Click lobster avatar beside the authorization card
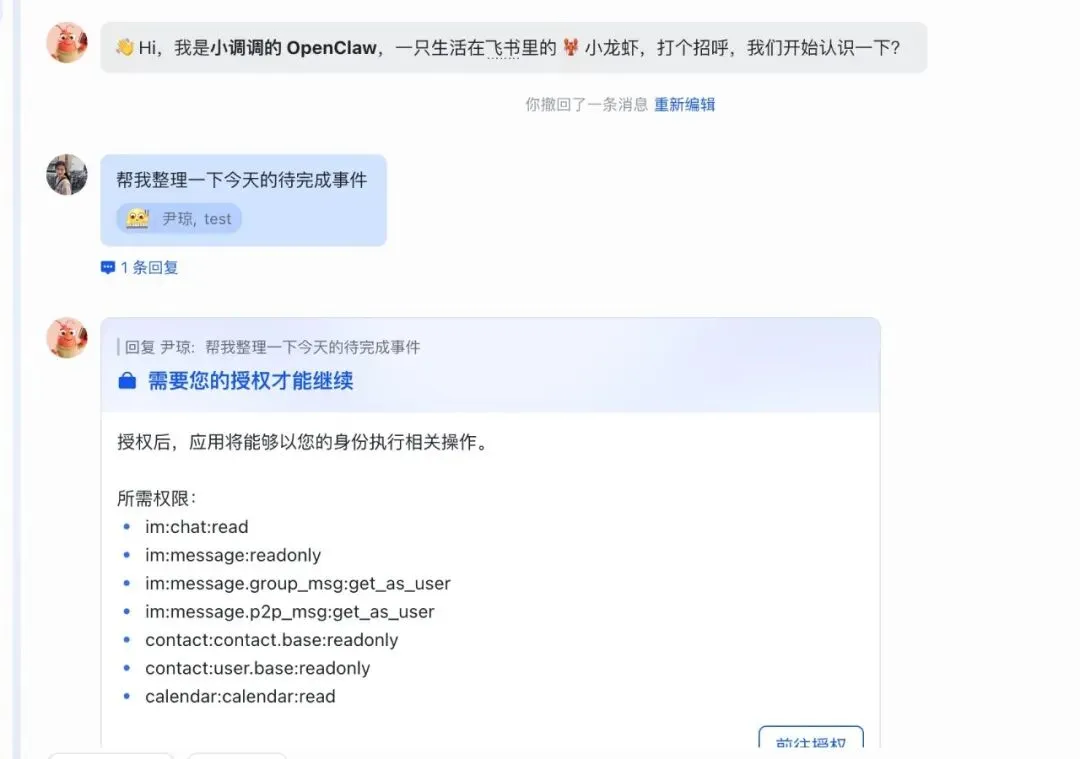 (x=67, y=337)
